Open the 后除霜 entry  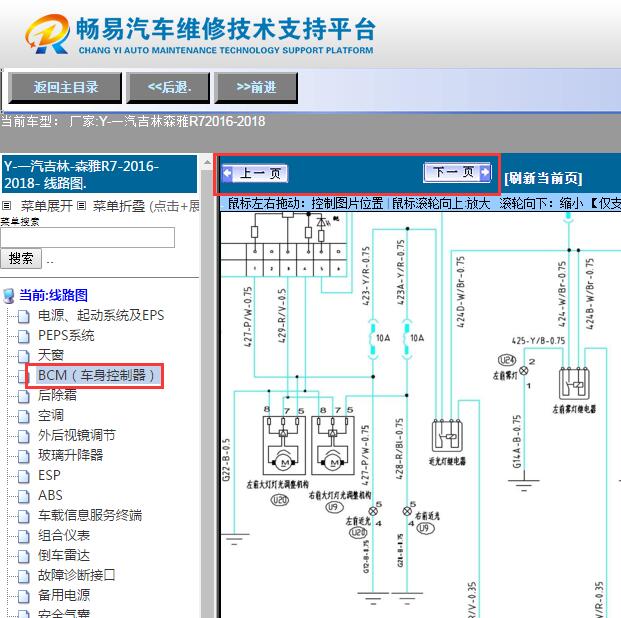pyautogui.click(x=57, y=395)
